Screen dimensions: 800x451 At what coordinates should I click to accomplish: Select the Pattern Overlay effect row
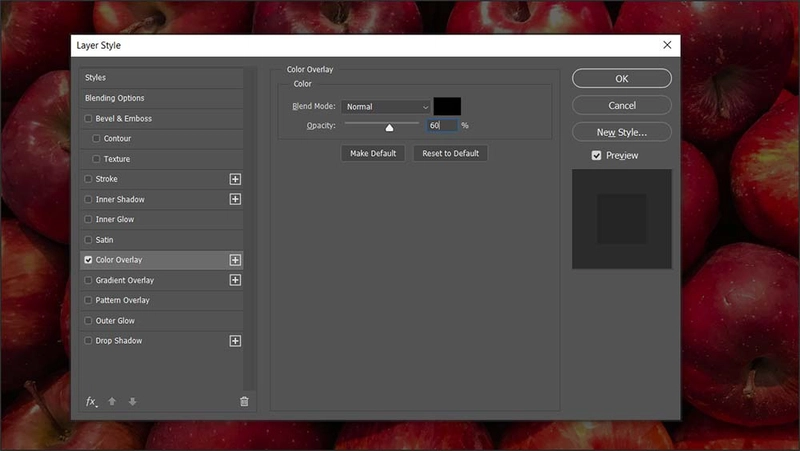[x=161, y=300]
